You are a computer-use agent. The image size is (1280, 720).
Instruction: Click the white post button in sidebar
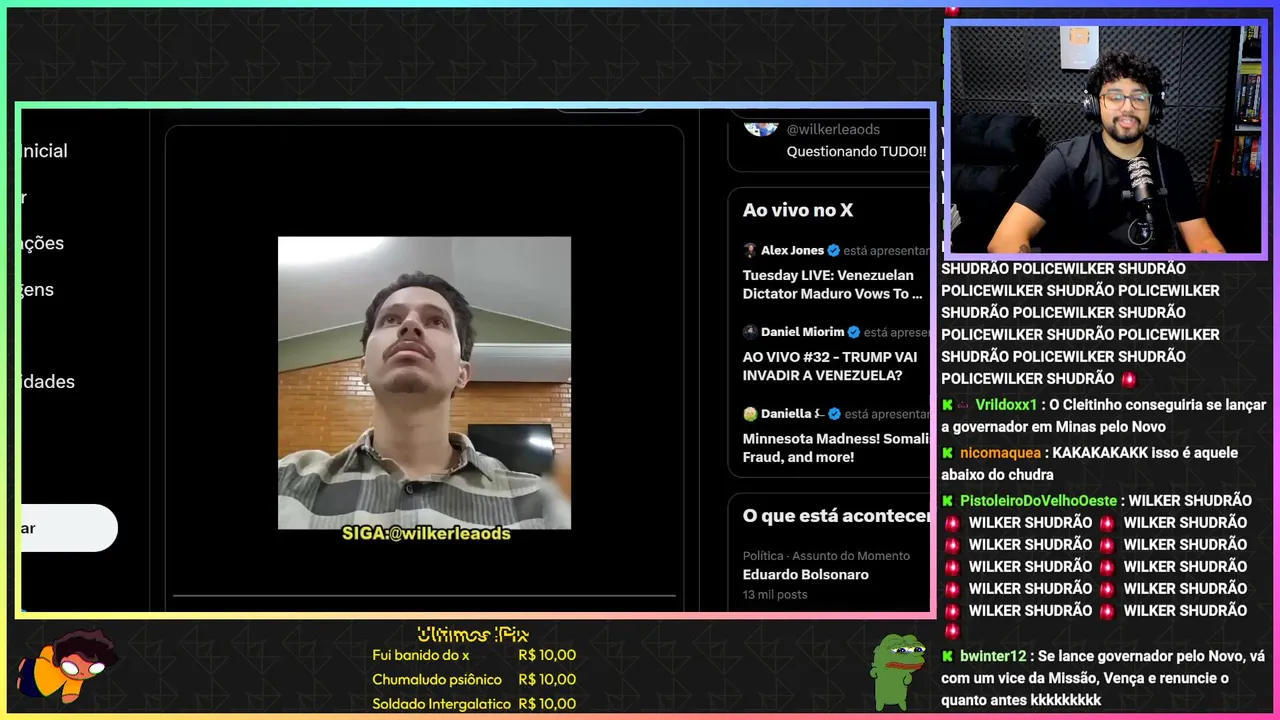(x=68, y=528)
